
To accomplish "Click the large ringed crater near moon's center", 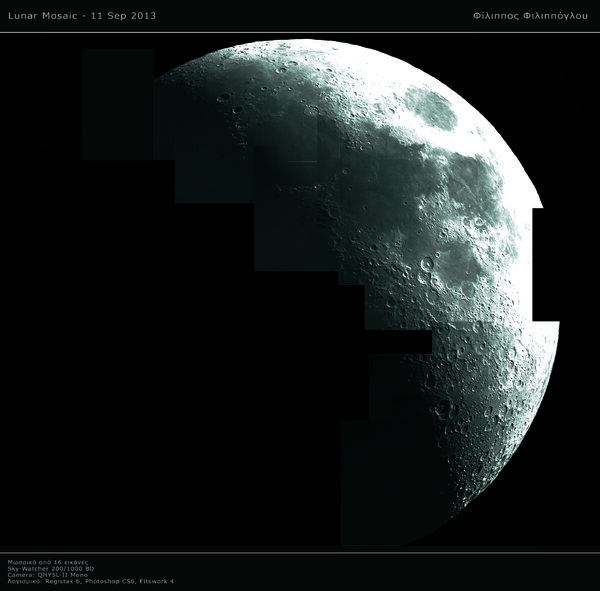I will 428,264.
